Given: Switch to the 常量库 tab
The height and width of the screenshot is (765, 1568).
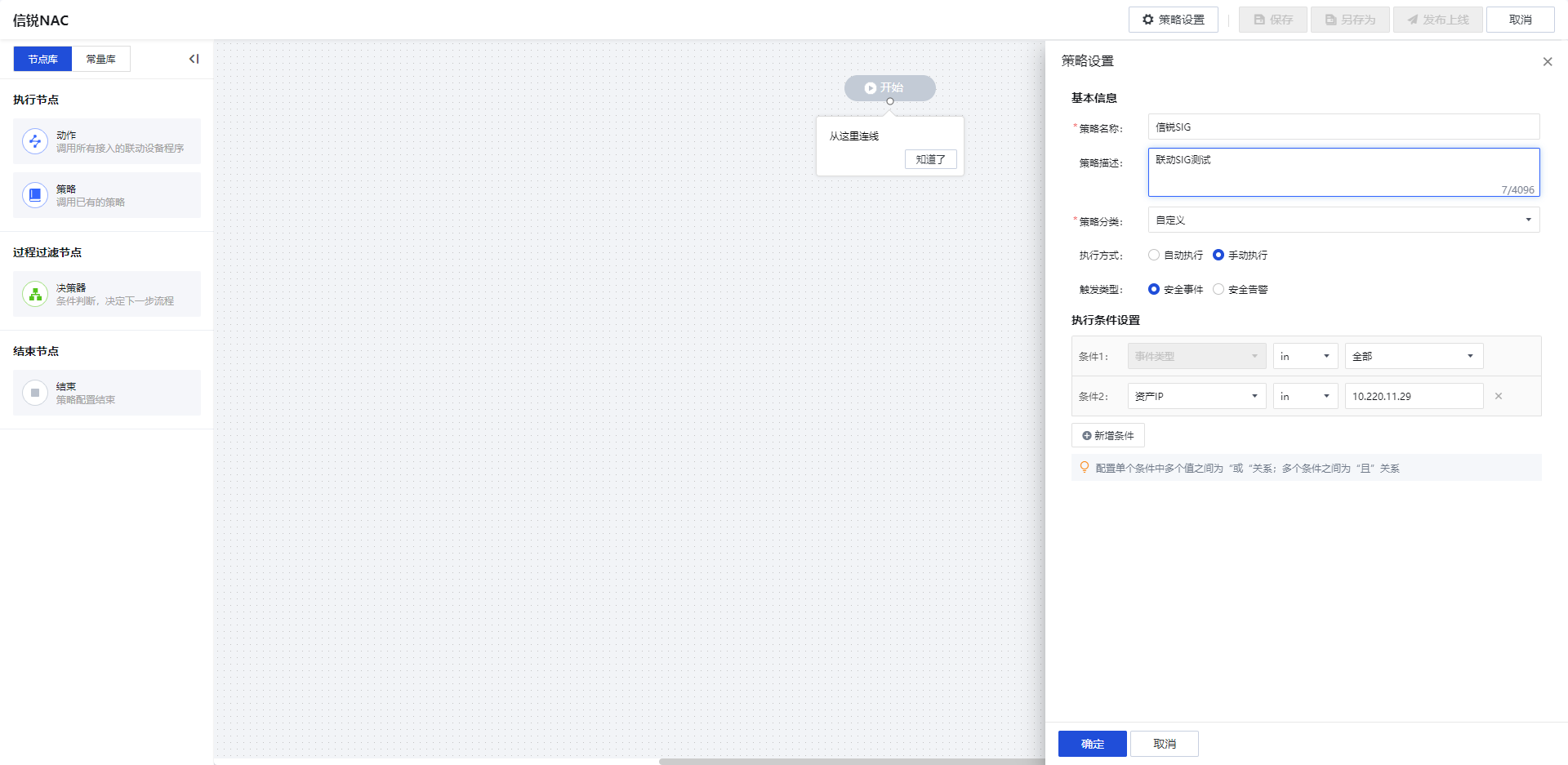Looking at the screenshot, I should click(100, 59).
